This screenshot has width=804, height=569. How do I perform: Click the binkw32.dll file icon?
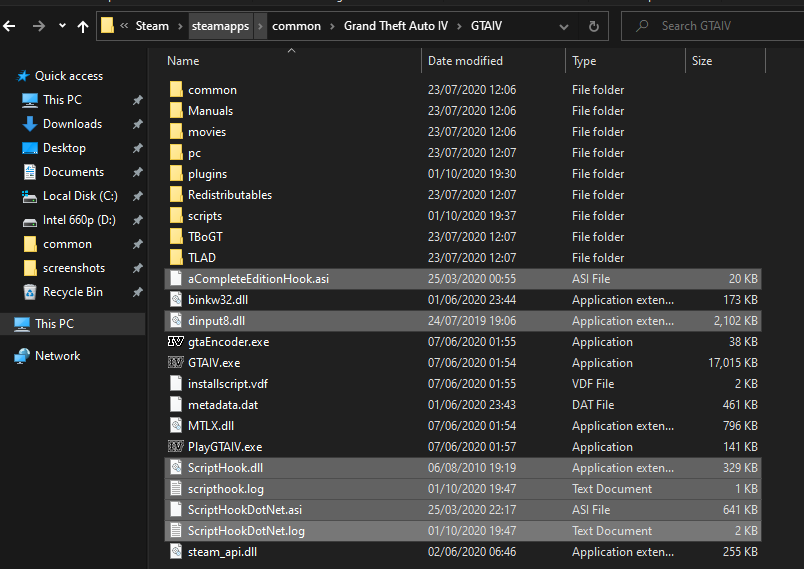[176, 300]
